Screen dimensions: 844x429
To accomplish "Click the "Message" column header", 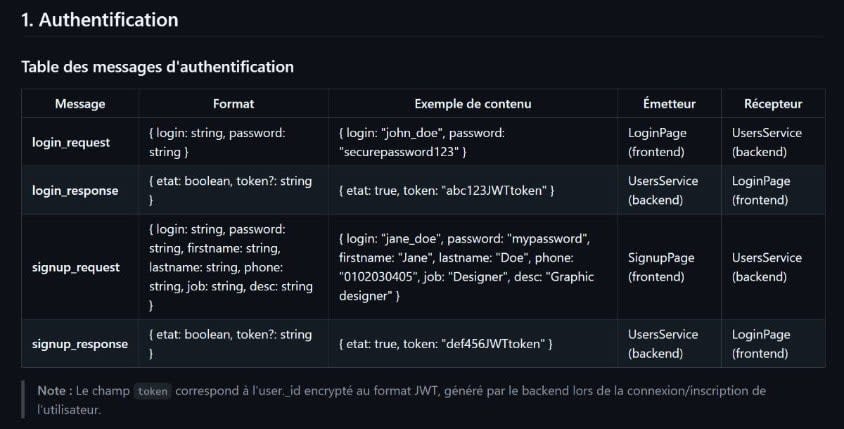I will click(x=80, y=104).
